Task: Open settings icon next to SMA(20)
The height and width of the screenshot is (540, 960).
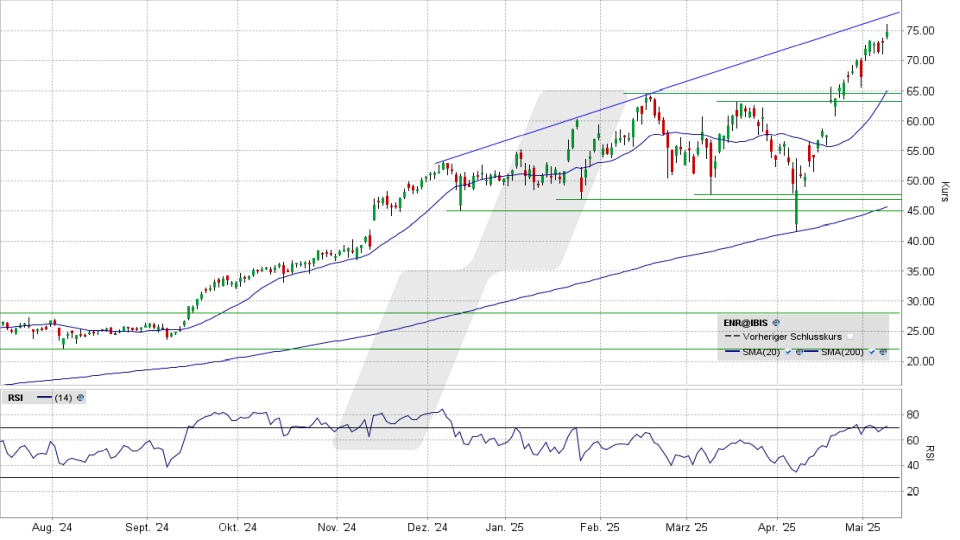Action: pyautogui.click(x=799, y=352)
